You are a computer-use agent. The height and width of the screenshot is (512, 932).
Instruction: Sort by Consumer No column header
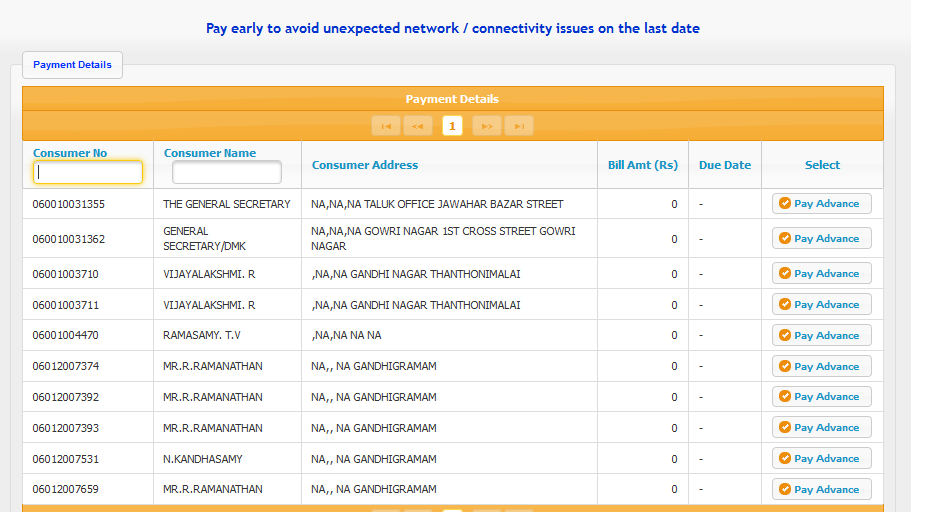coord(70,153)
